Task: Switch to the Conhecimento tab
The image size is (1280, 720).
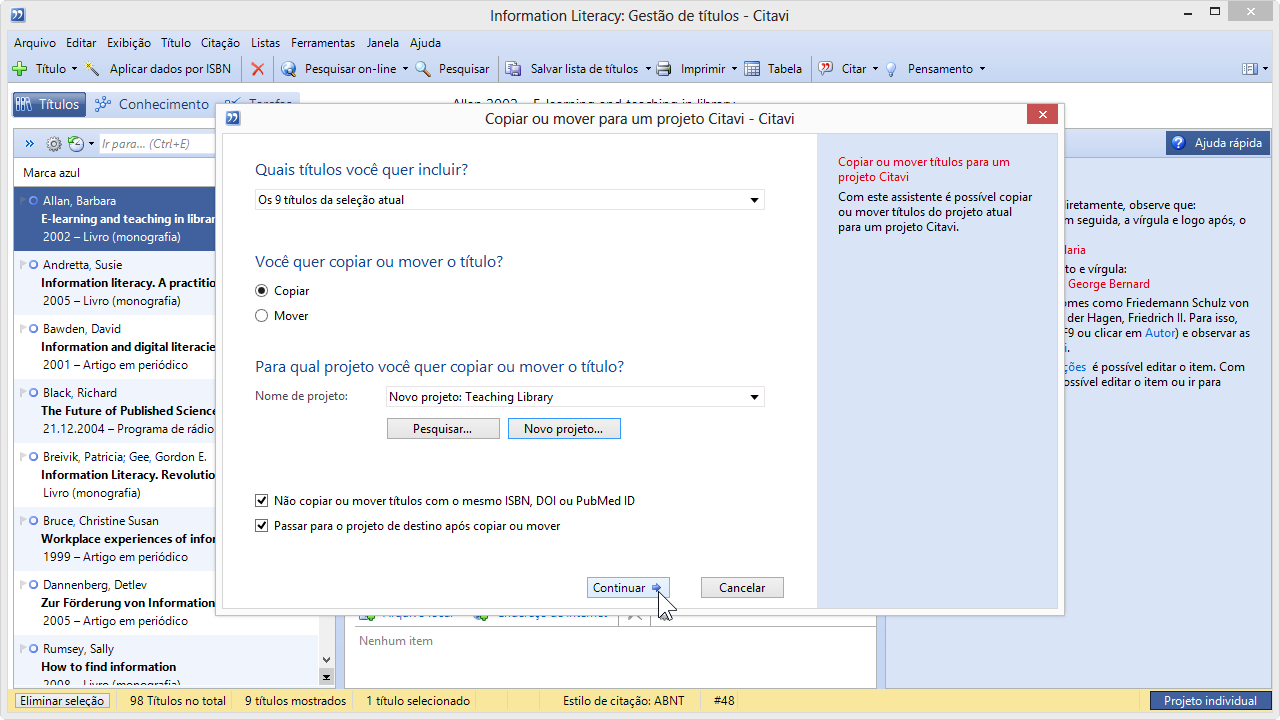Action: tap(151, 104)
